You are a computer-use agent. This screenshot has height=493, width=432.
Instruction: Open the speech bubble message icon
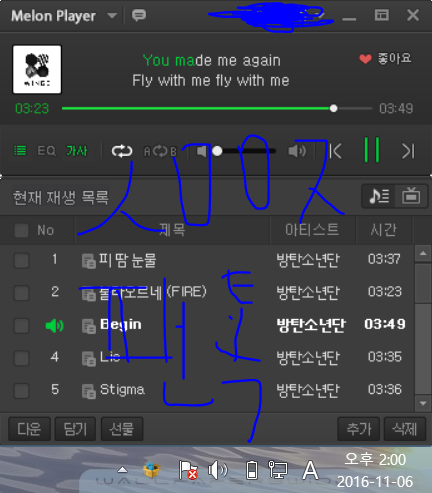tap(139, 15)
